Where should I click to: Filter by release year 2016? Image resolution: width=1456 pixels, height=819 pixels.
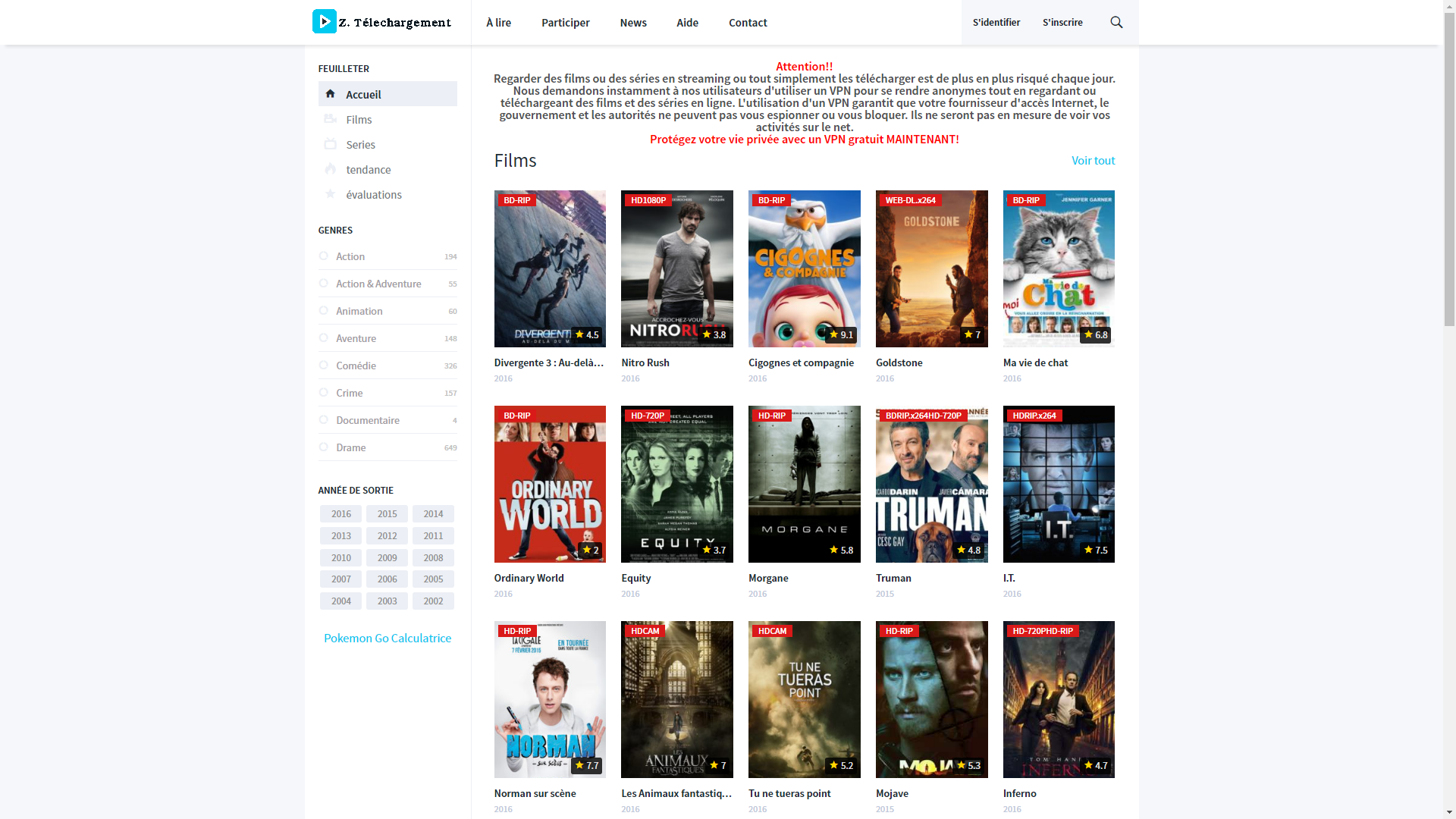[x=341, y=513]
